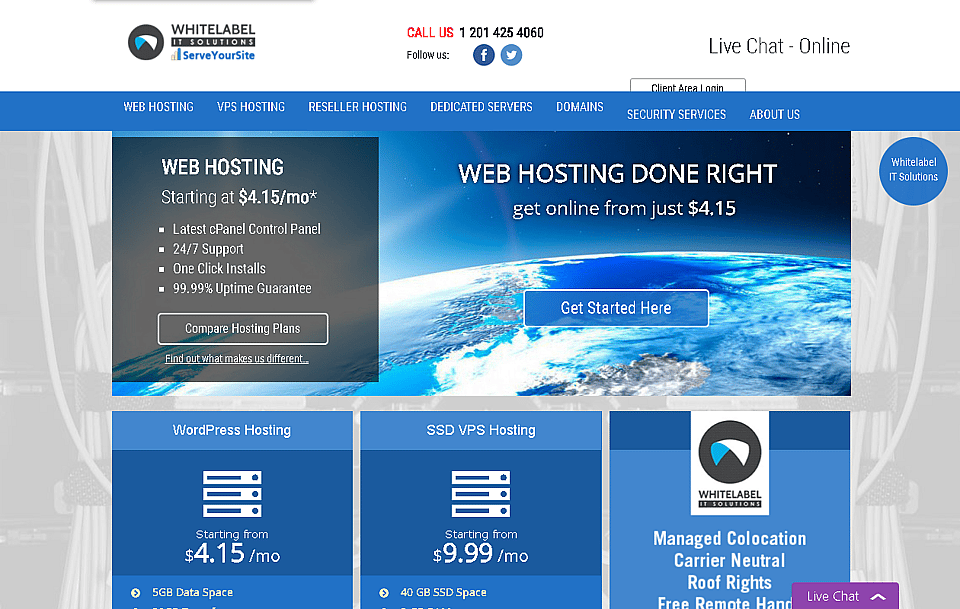Click the Whitelabel IT Solutions header logo
This screenshot has width=960, height=609.
(191, 42)
